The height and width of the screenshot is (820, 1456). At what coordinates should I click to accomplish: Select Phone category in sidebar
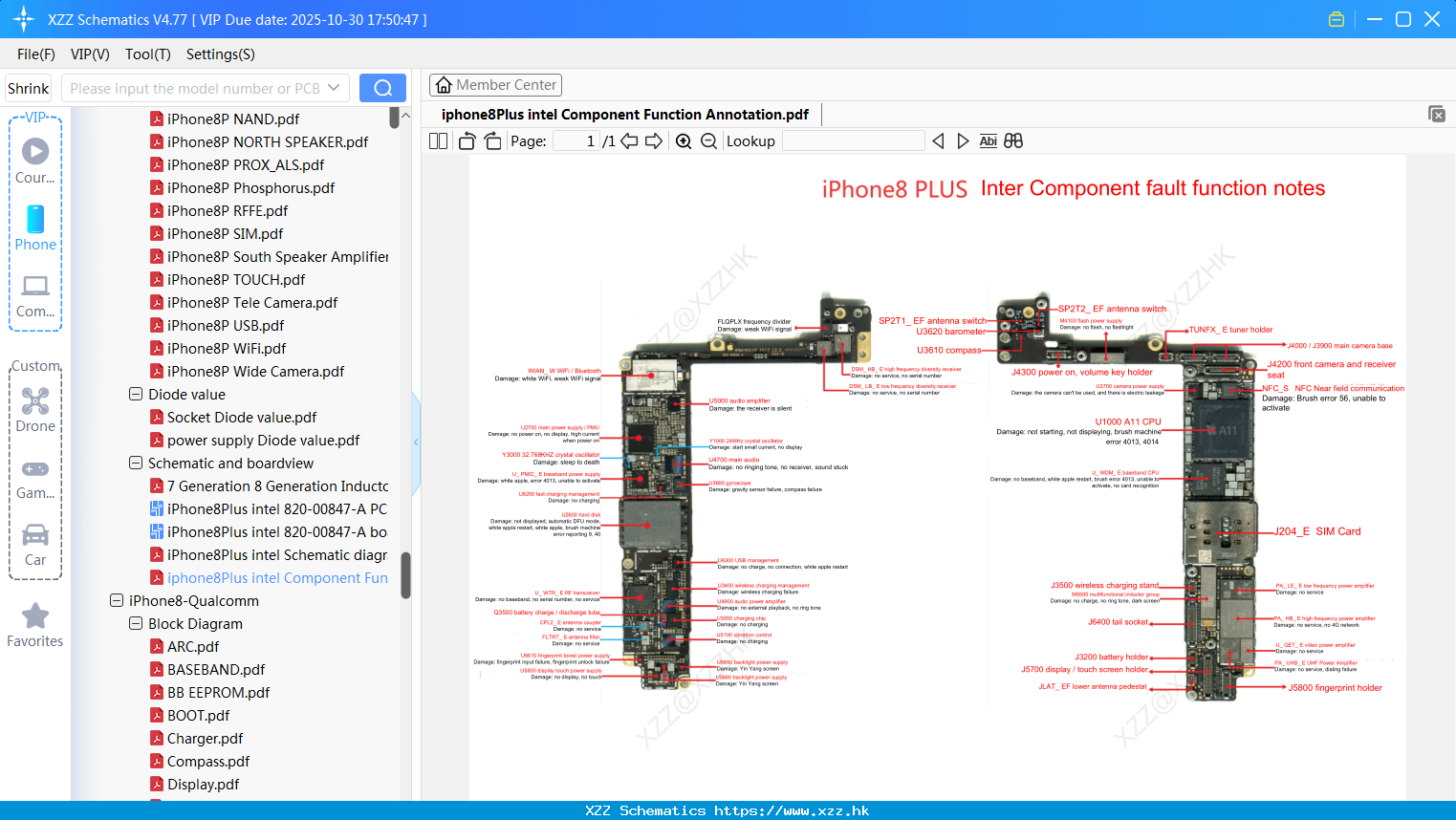[35, 227]
